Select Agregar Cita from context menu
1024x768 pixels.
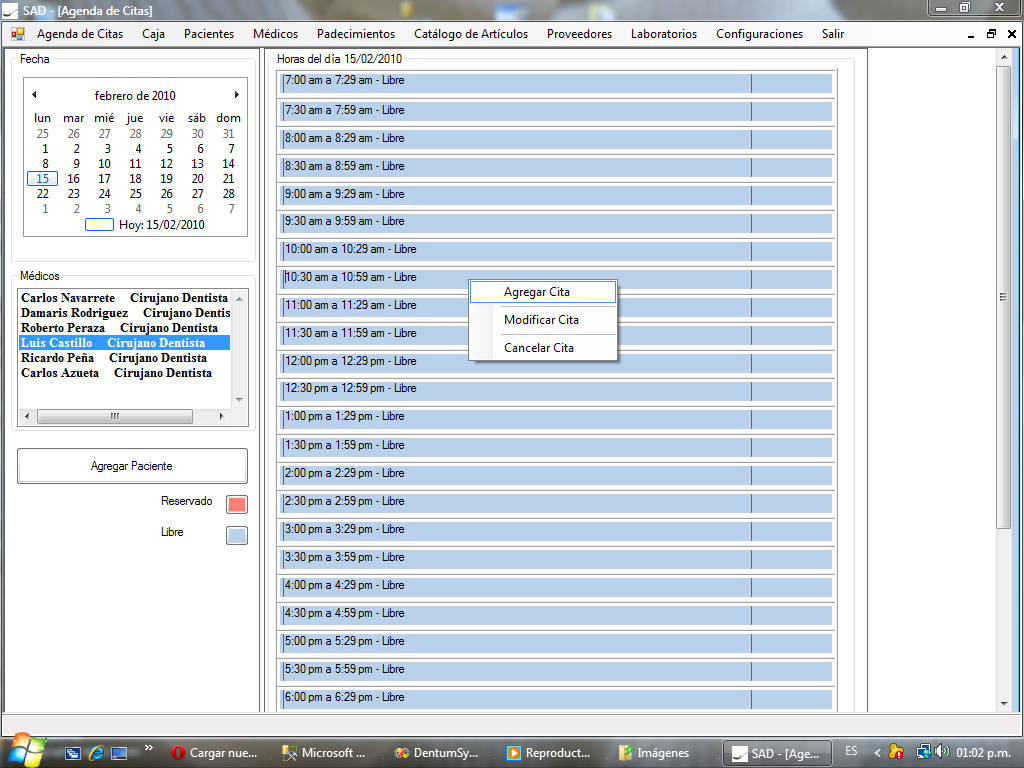(537, 292)
